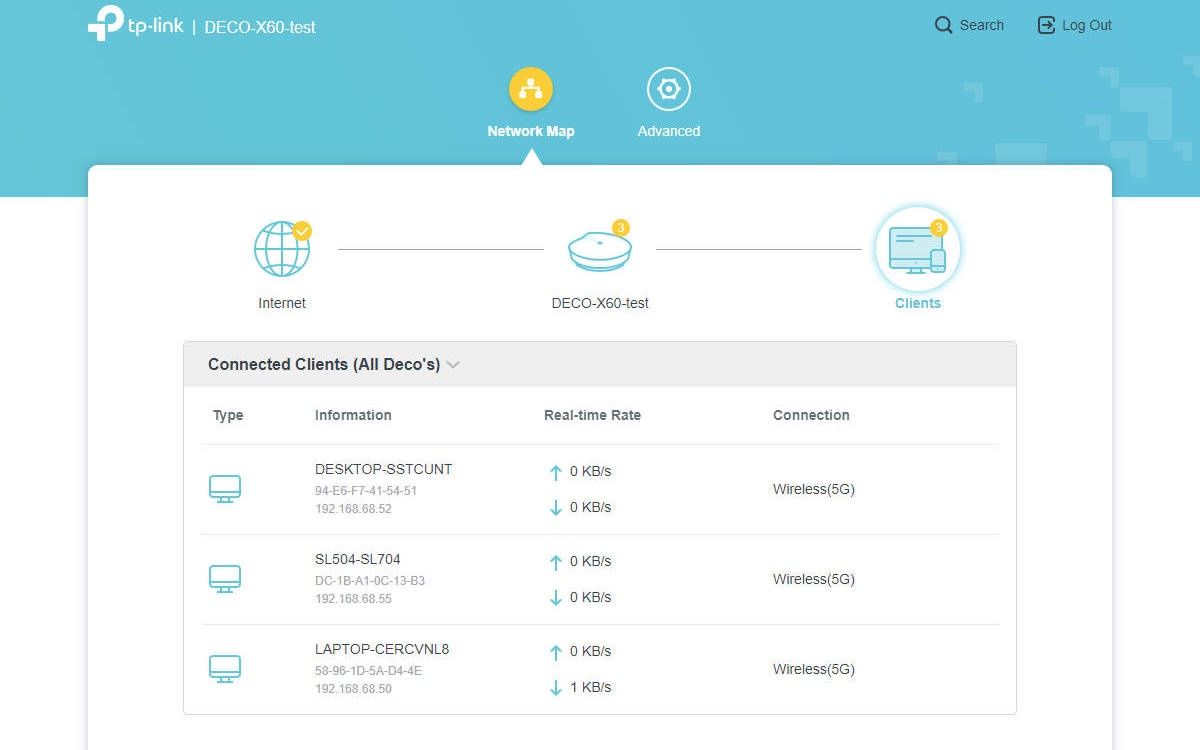Click the Log Out icon

click(x=1046, y=25)
